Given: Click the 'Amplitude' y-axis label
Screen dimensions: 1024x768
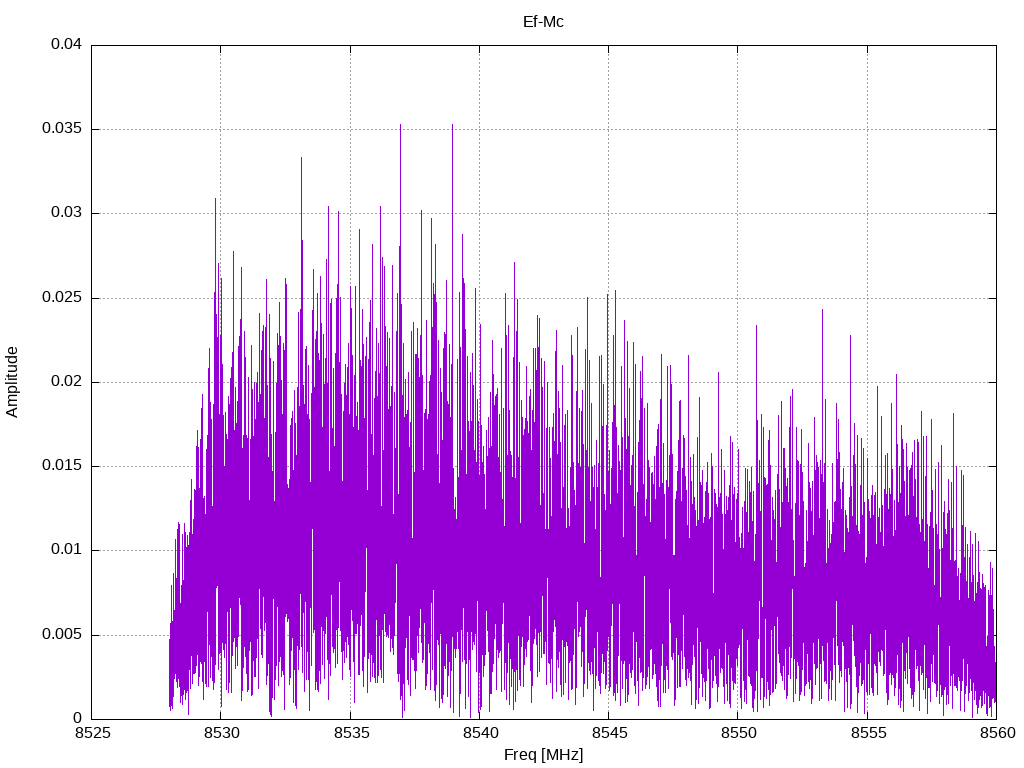Looking at the screenshot, I should [x=12, y=382].
